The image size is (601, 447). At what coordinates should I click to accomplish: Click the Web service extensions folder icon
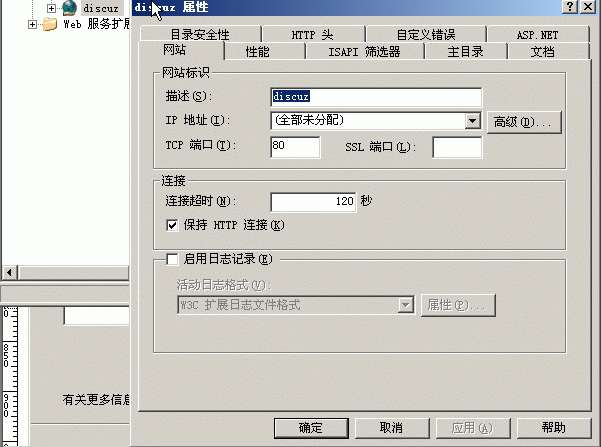(x=50, y=24)
